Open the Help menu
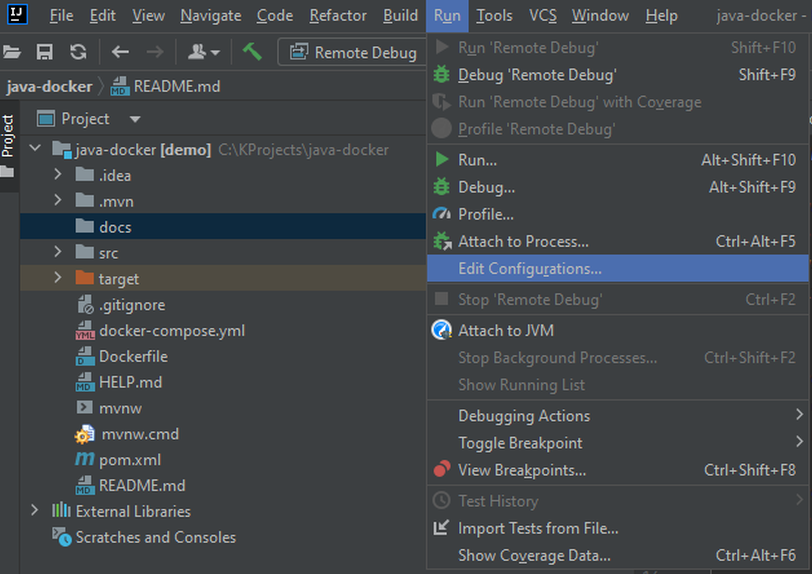This screenshot has height=574, width=812. click(661, 16)
